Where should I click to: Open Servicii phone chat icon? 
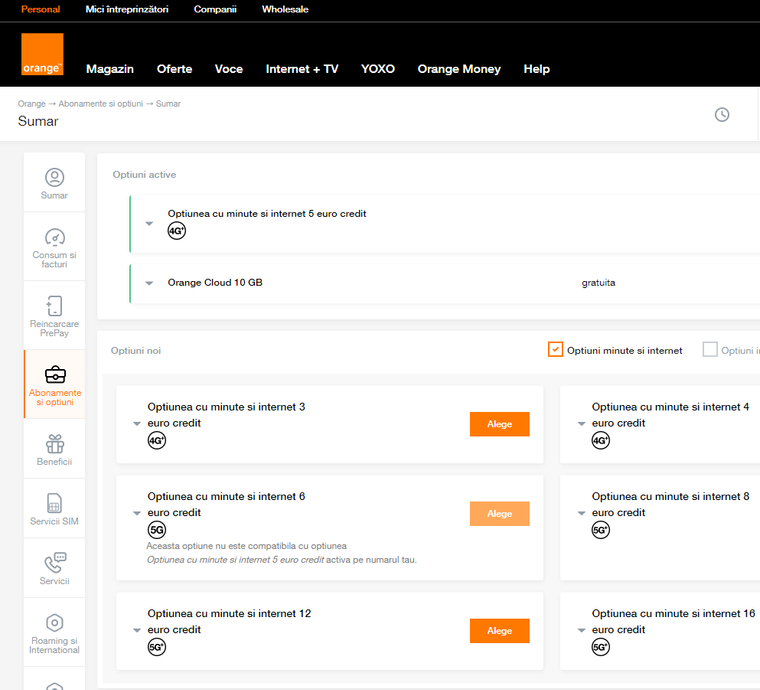click(55, 563)
